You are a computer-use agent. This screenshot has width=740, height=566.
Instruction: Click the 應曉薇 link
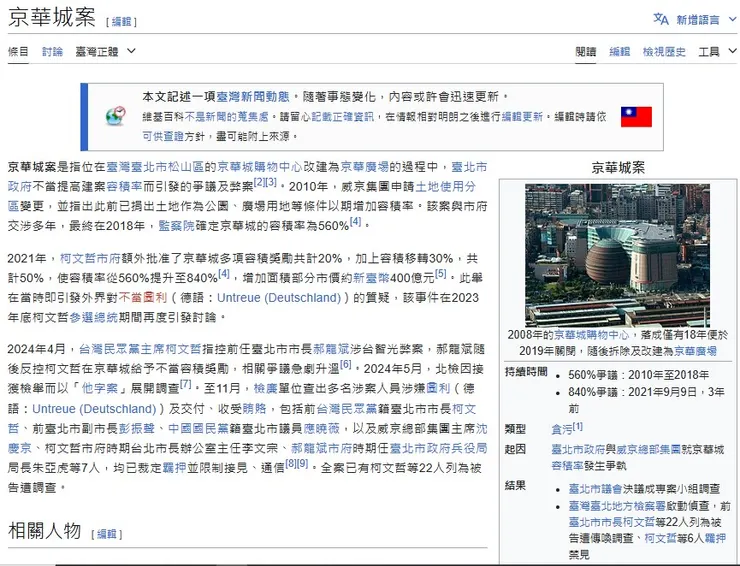(x=321, y=428)
